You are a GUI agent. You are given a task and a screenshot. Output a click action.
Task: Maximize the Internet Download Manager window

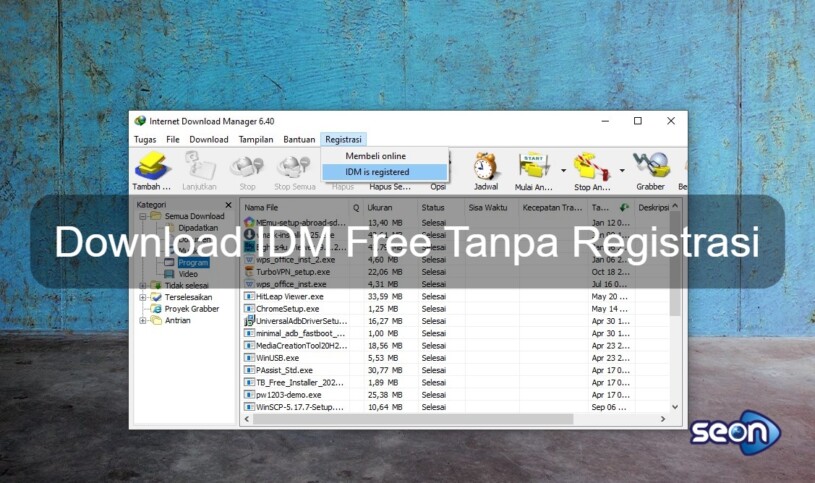coord(638,121)
